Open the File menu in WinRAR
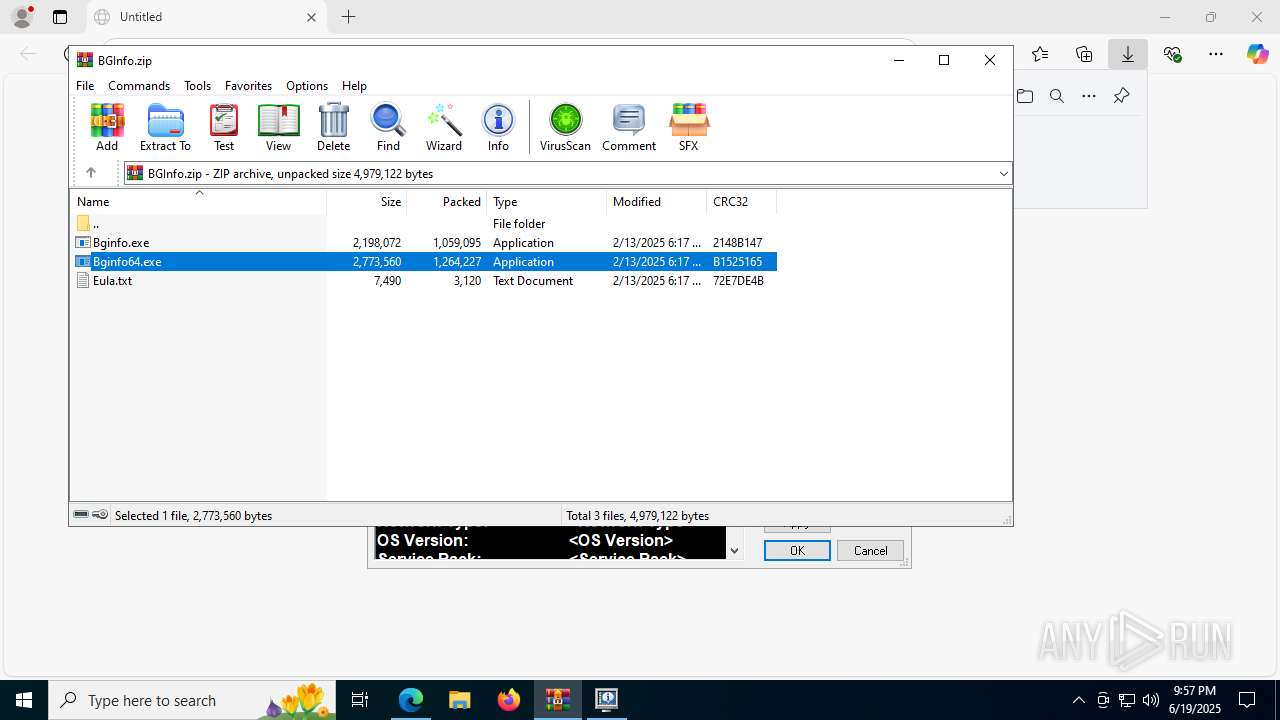This screenshot has height=720, width=1280. 85,86
